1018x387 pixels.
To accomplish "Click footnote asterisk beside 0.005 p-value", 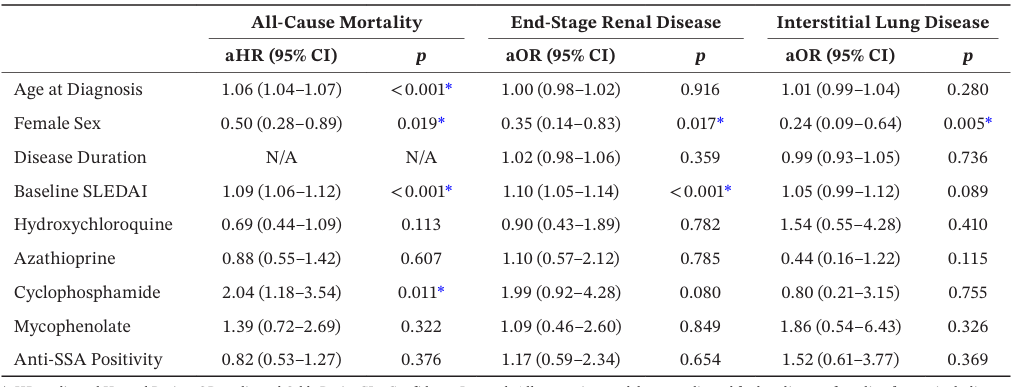I will pyautogui.click(x=988, y=121).
